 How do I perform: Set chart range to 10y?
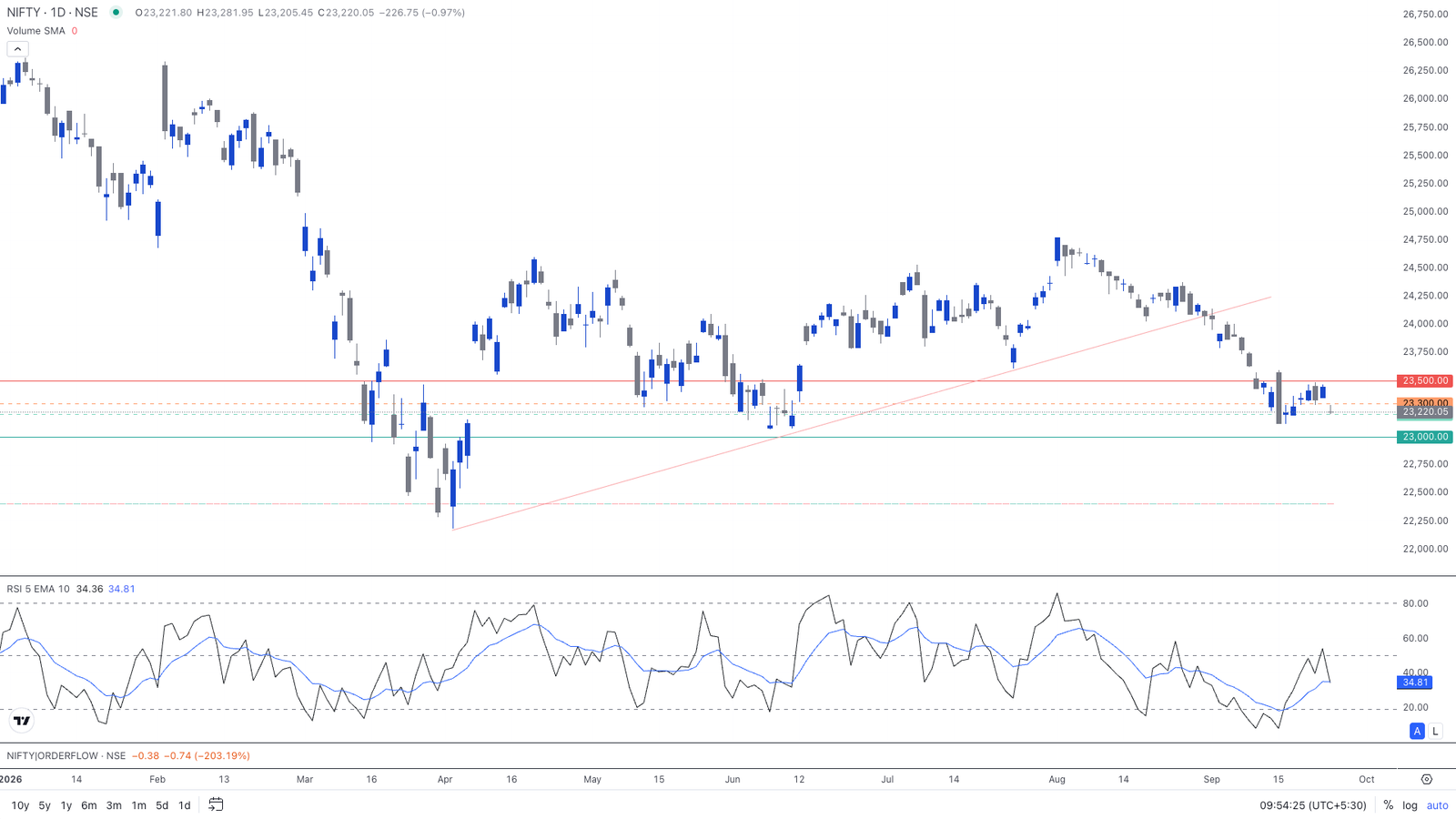pyautogui.click(x=20, y=805)
